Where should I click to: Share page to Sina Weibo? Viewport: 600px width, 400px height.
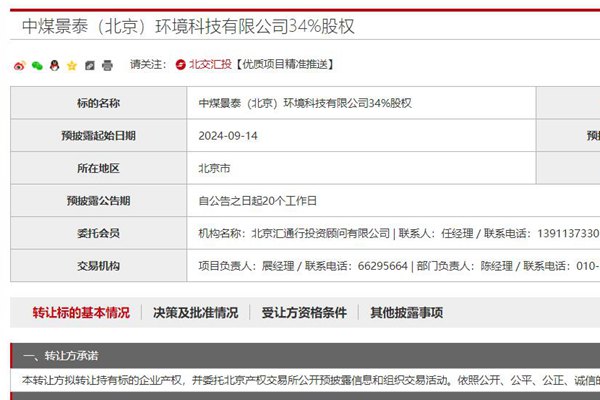(19, 66)
